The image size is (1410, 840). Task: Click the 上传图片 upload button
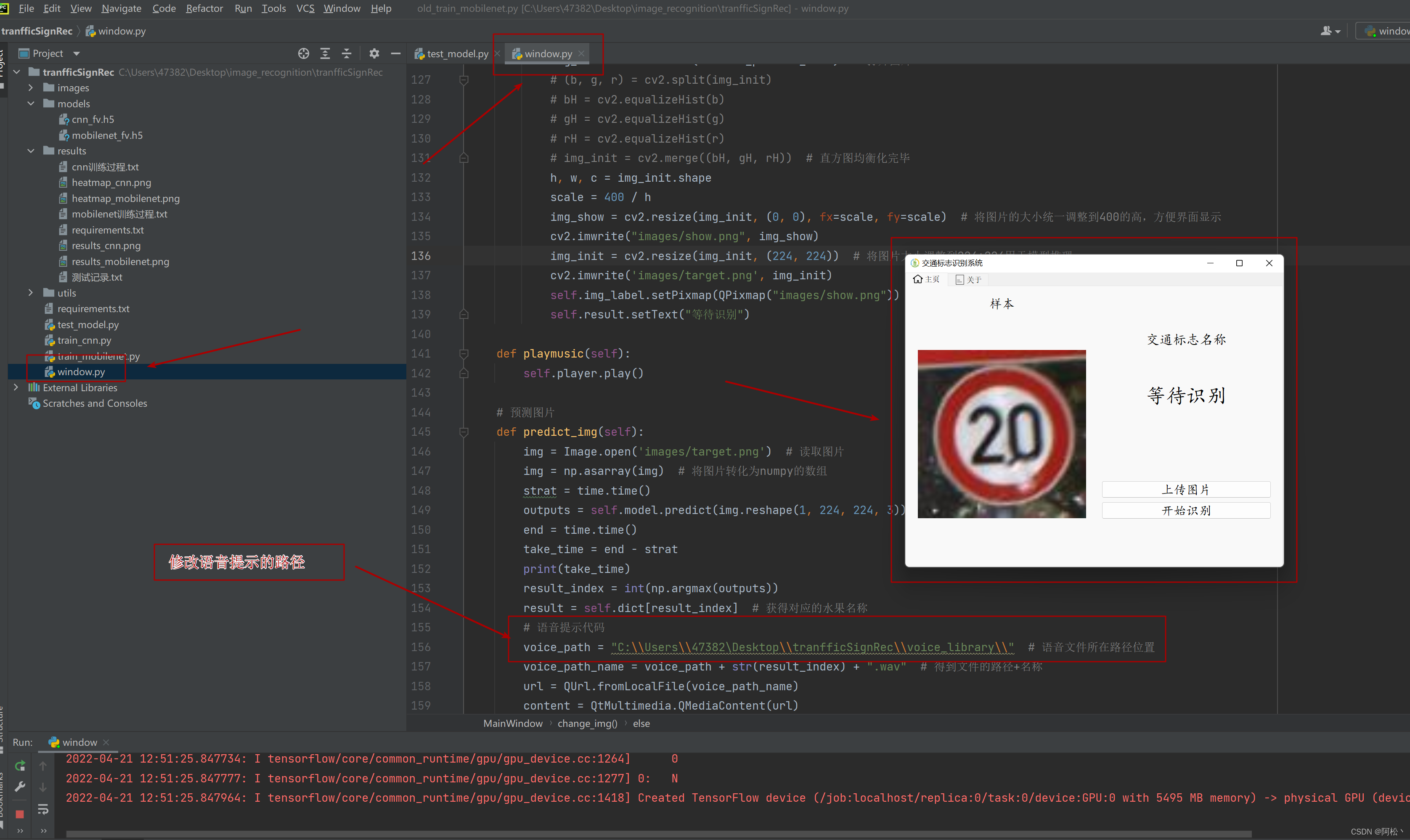point(1185,489)
